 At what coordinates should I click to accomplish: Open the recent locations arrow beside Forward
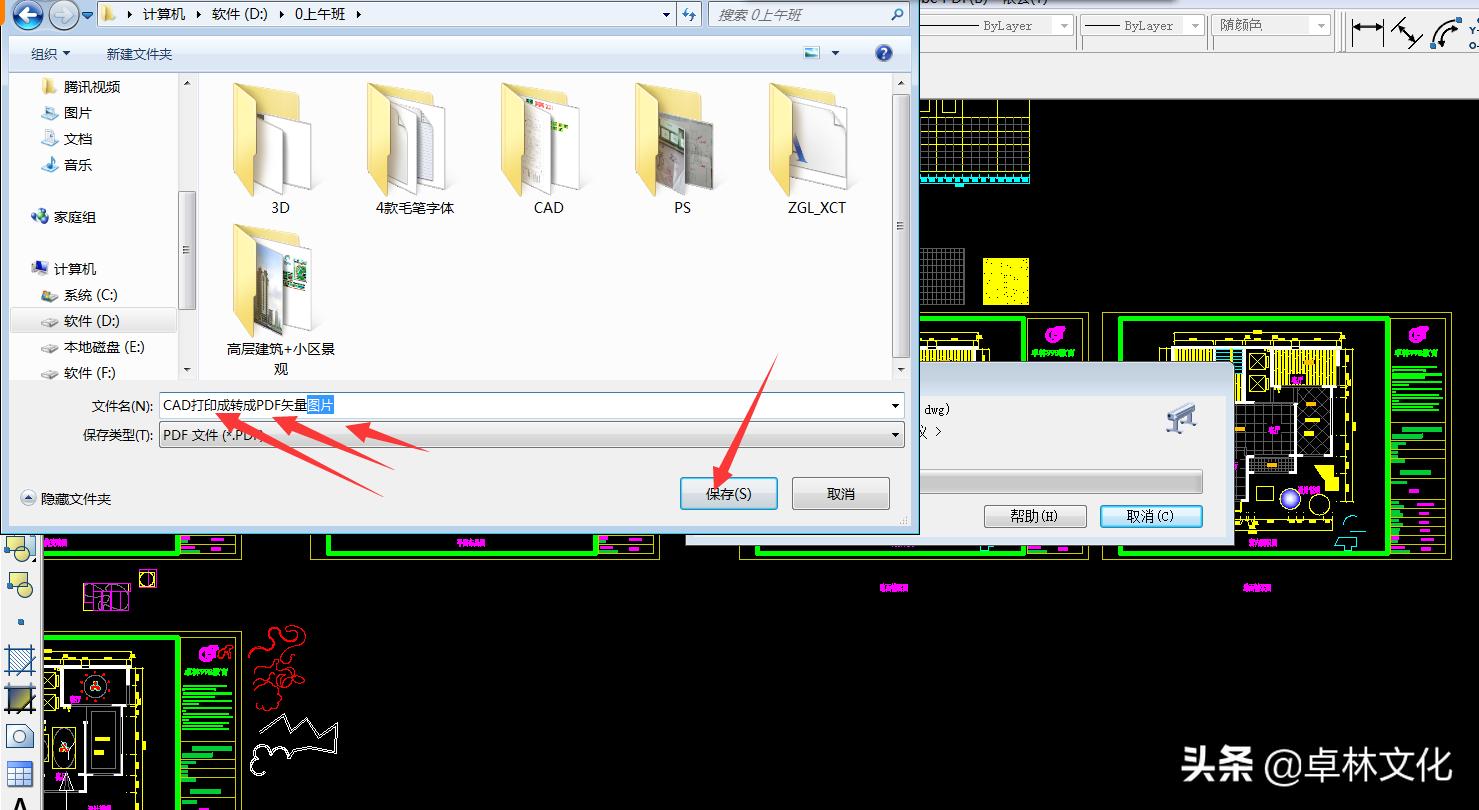[x=87, y=15]
